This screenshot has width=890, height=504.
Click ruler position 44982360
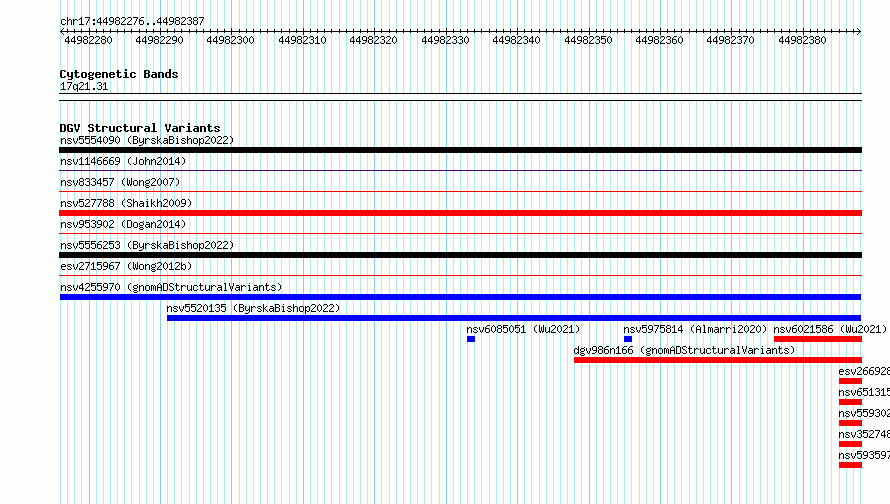tap(660, 40)
